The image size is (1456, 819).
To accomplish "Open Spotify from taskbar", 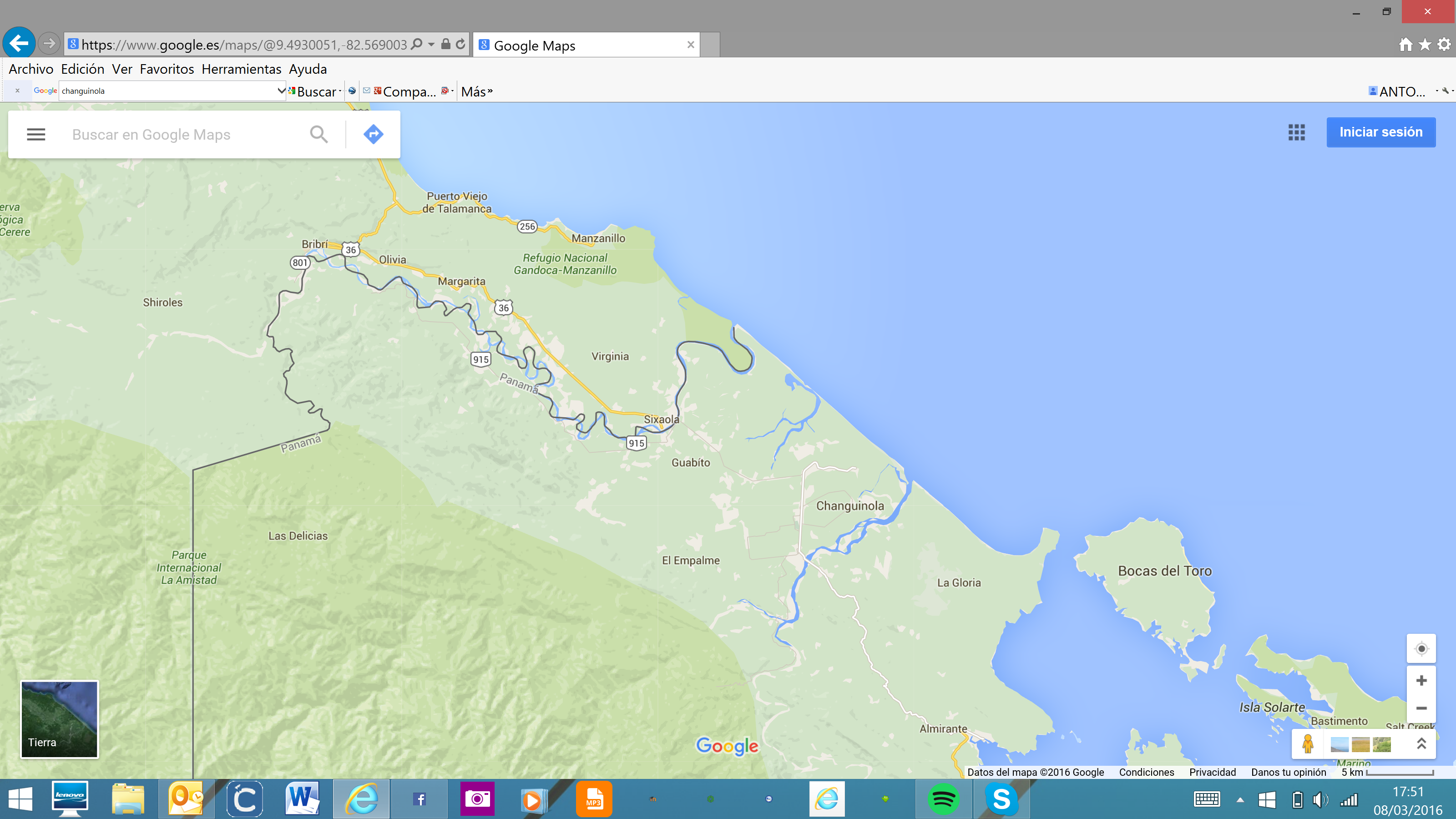I will click(943, 799).
